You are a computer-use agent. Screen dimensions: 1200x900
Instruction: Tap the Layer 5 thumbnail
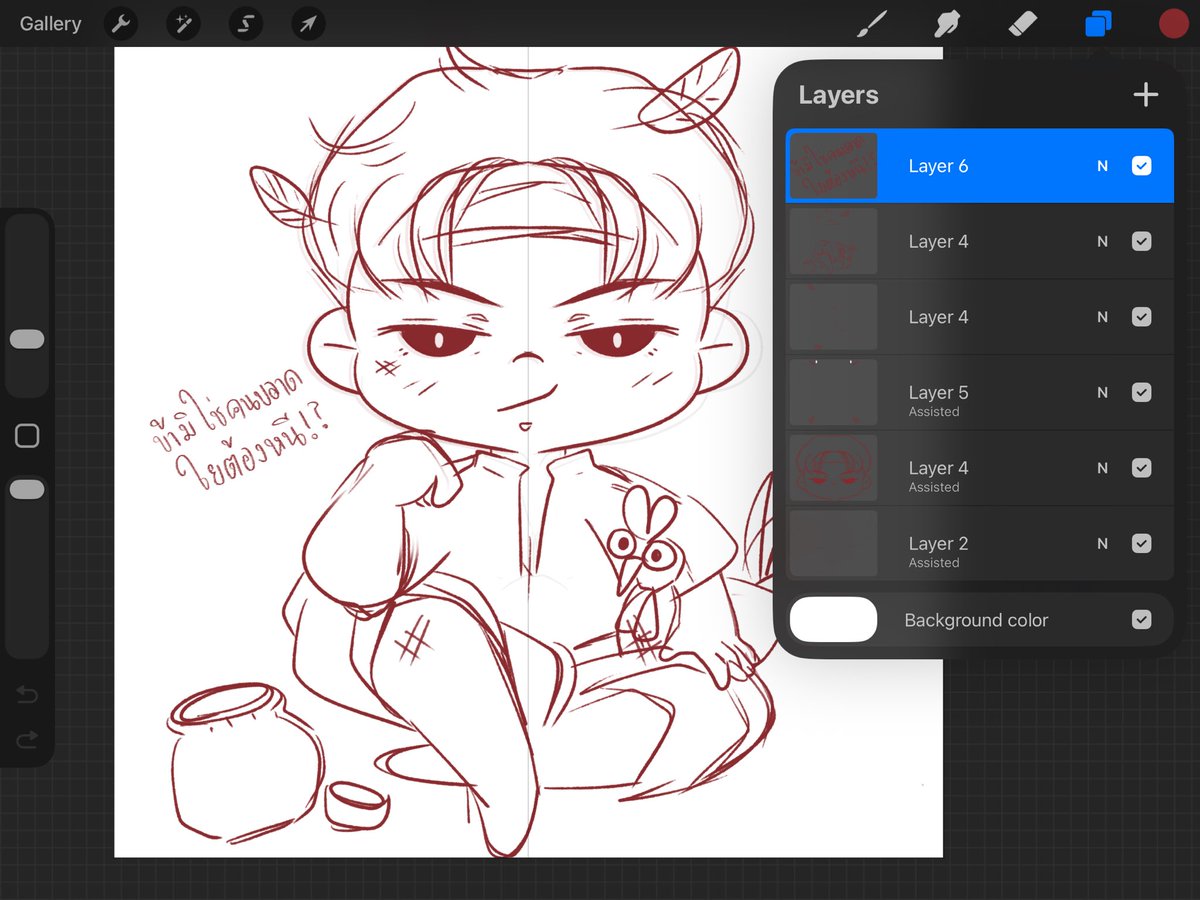[x=833, y=393]
